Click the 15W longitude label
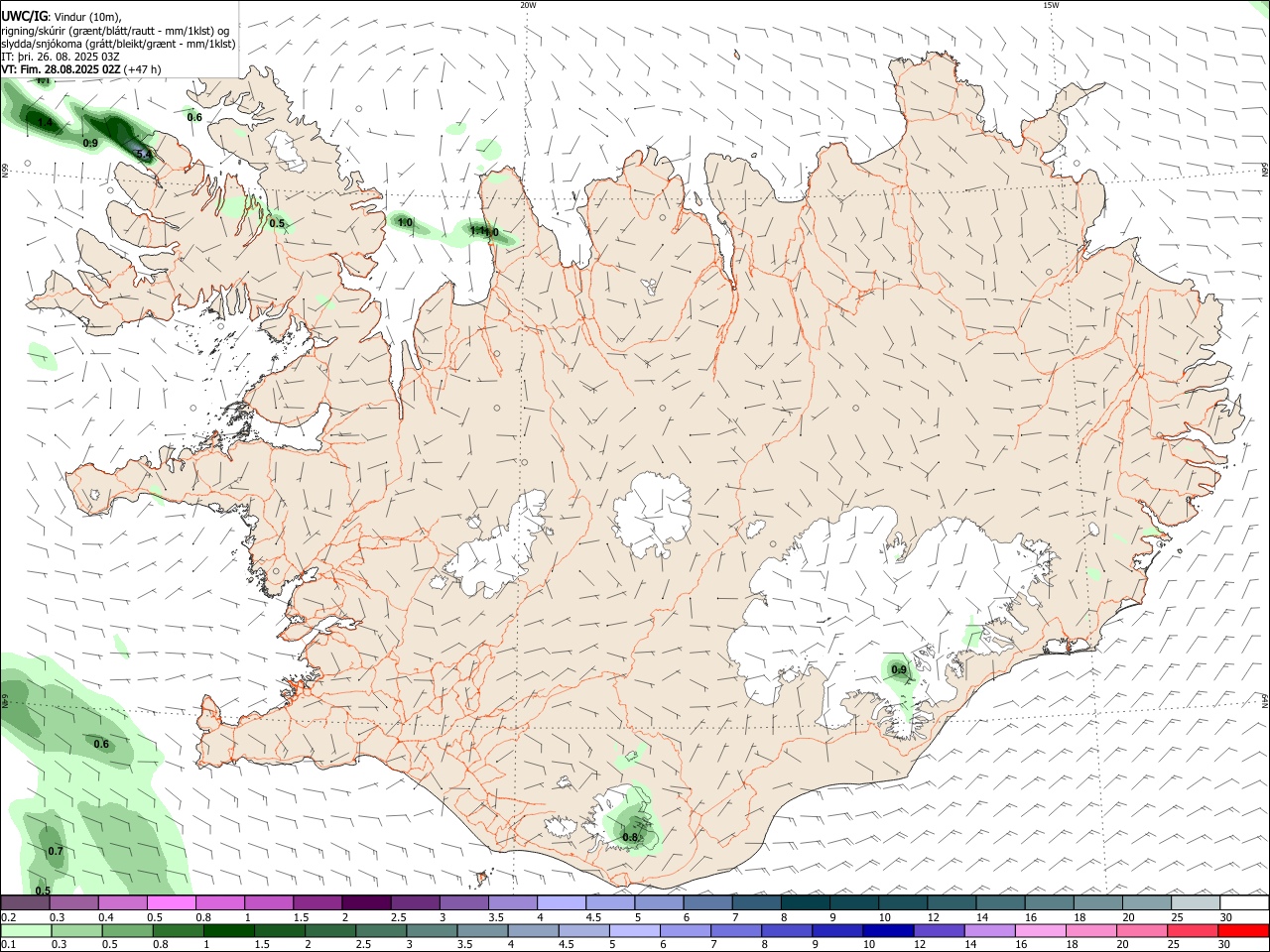This screenshot has width=1270, height=952. point(1051,5)
